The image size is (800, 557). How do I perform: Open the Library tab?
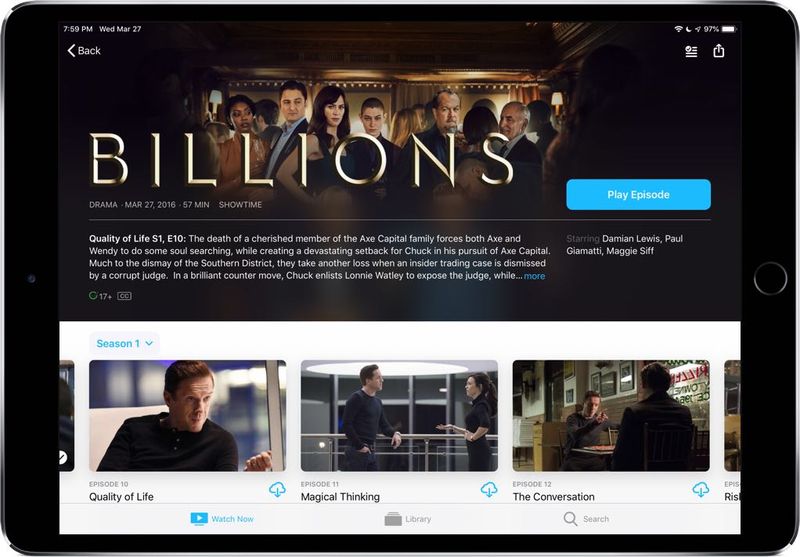pos(408,519)
